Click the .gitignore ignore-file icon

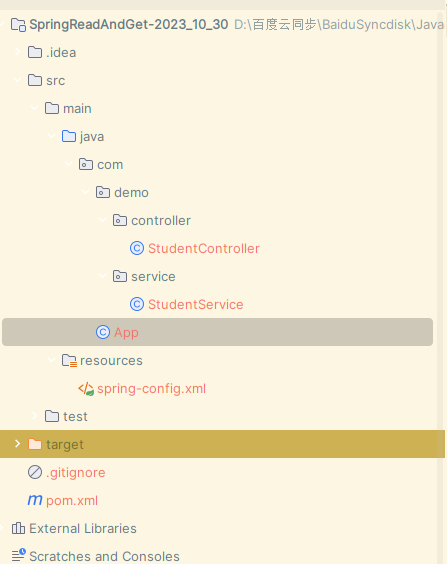coord(35,472)
